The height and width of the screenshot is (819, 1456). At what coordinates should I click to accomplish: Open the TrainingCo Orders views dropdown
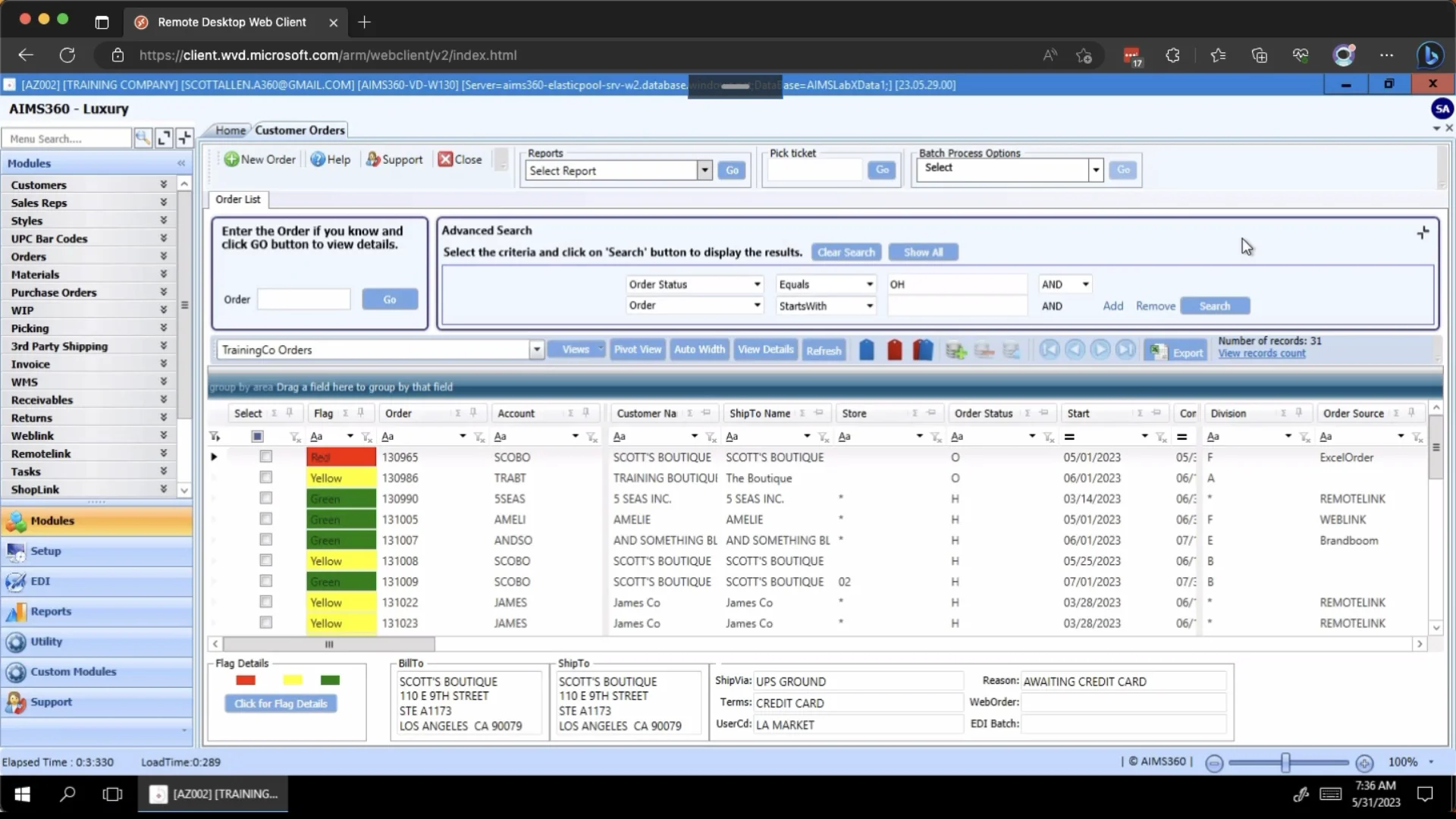click(537, 350)
